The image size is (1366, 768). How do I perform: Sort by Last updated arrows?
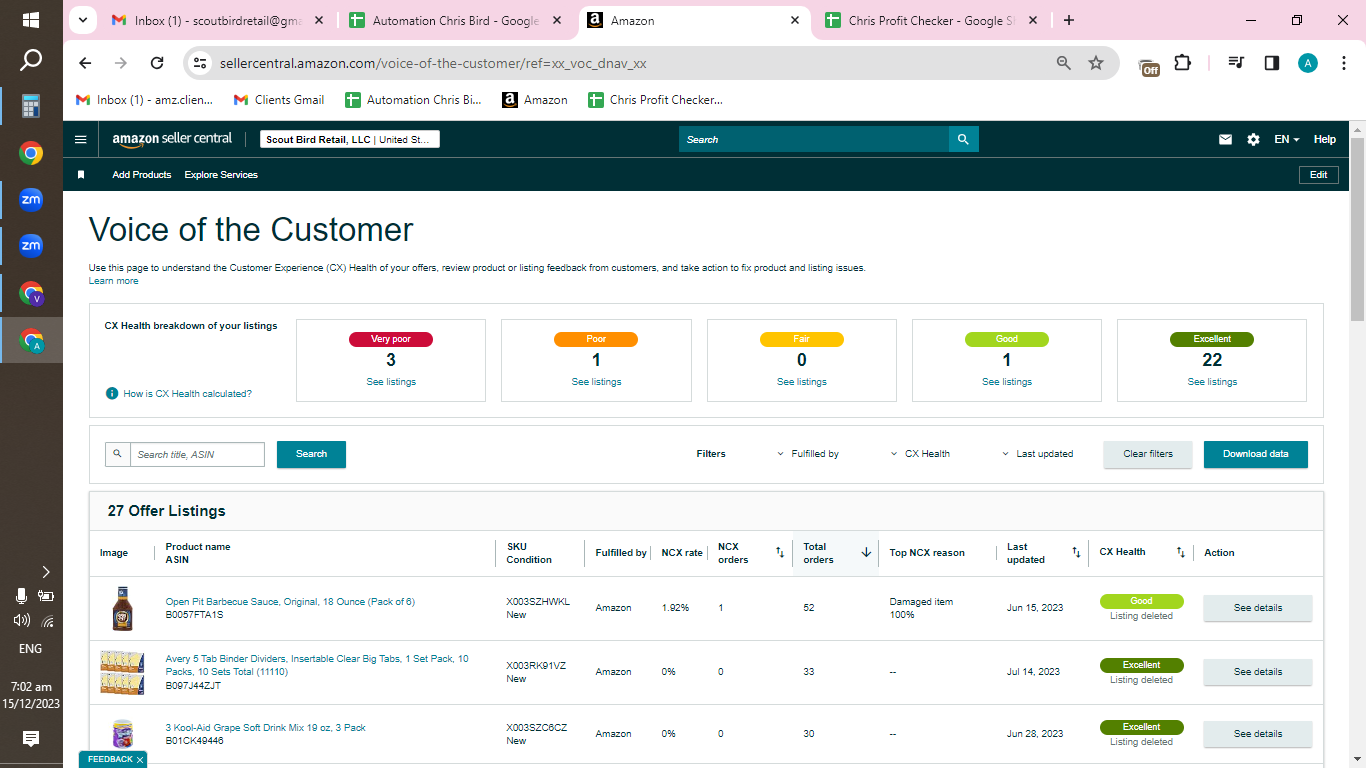click(x=1076, y=552)
